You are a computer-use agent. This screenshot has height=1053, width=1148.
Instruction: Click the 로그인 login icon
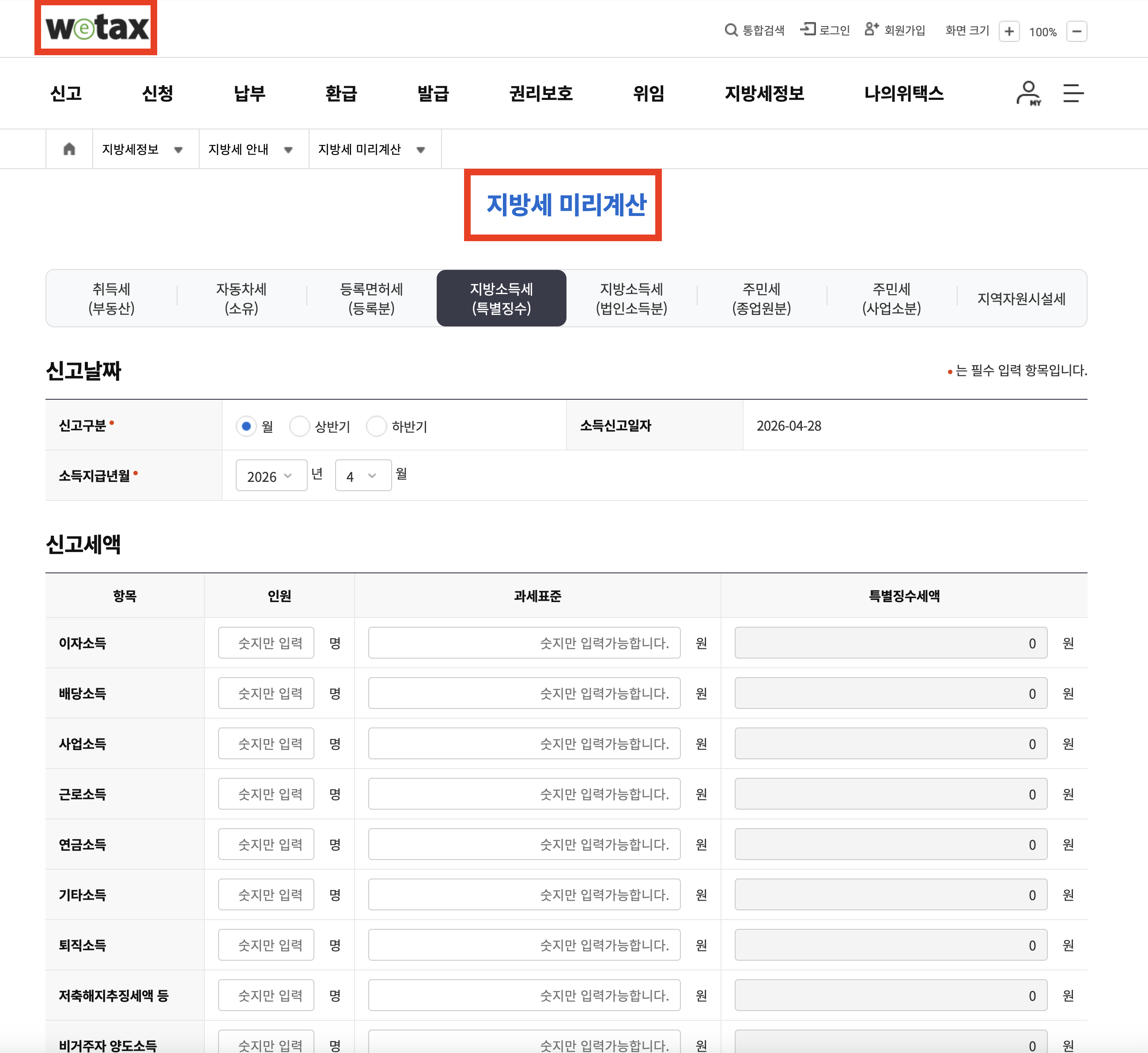[808, 30]
